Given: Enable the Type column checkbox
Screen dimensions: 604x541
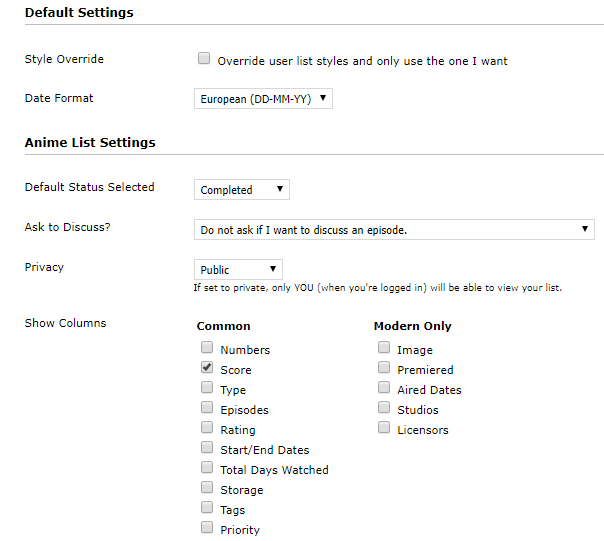Looking at the screenshot, I should pos(207,388).
